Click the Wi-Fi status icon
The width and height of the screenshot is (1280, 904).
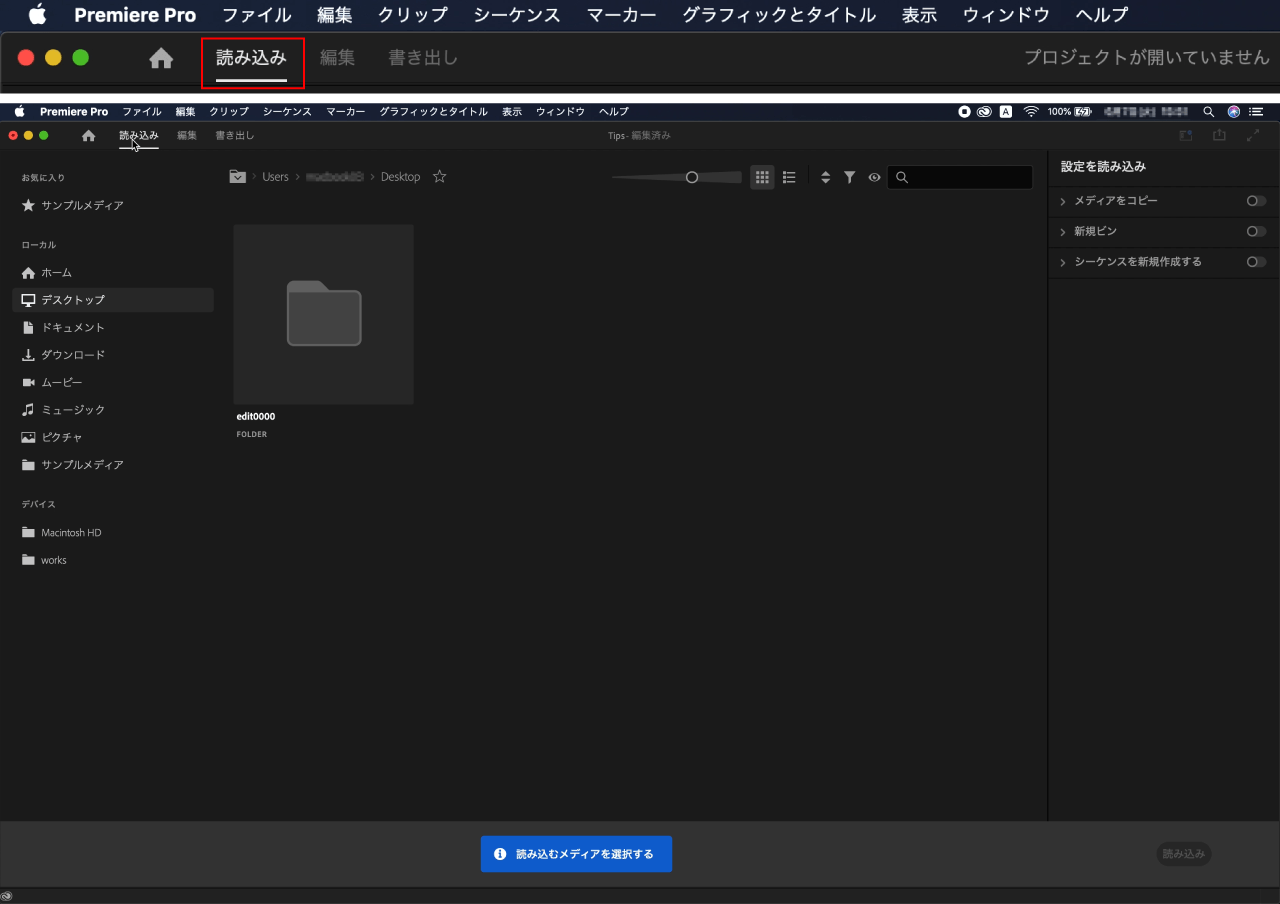pyautogui.click(x=1031, y=112)
